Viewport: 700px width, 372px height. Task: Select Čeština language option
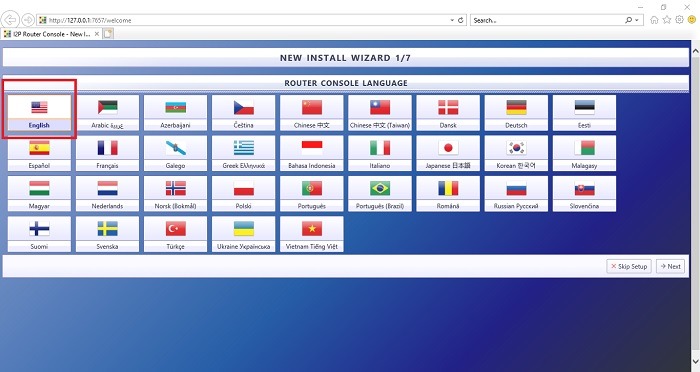(x=244, y=113)
